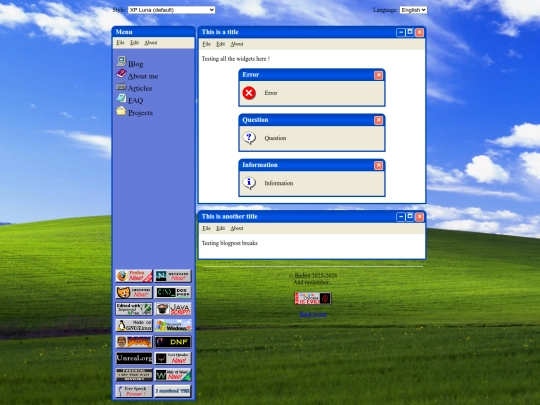Click the purple book icon beside About me
The image size is (540, 405).
pyautogui.click(x=121, y=73)
